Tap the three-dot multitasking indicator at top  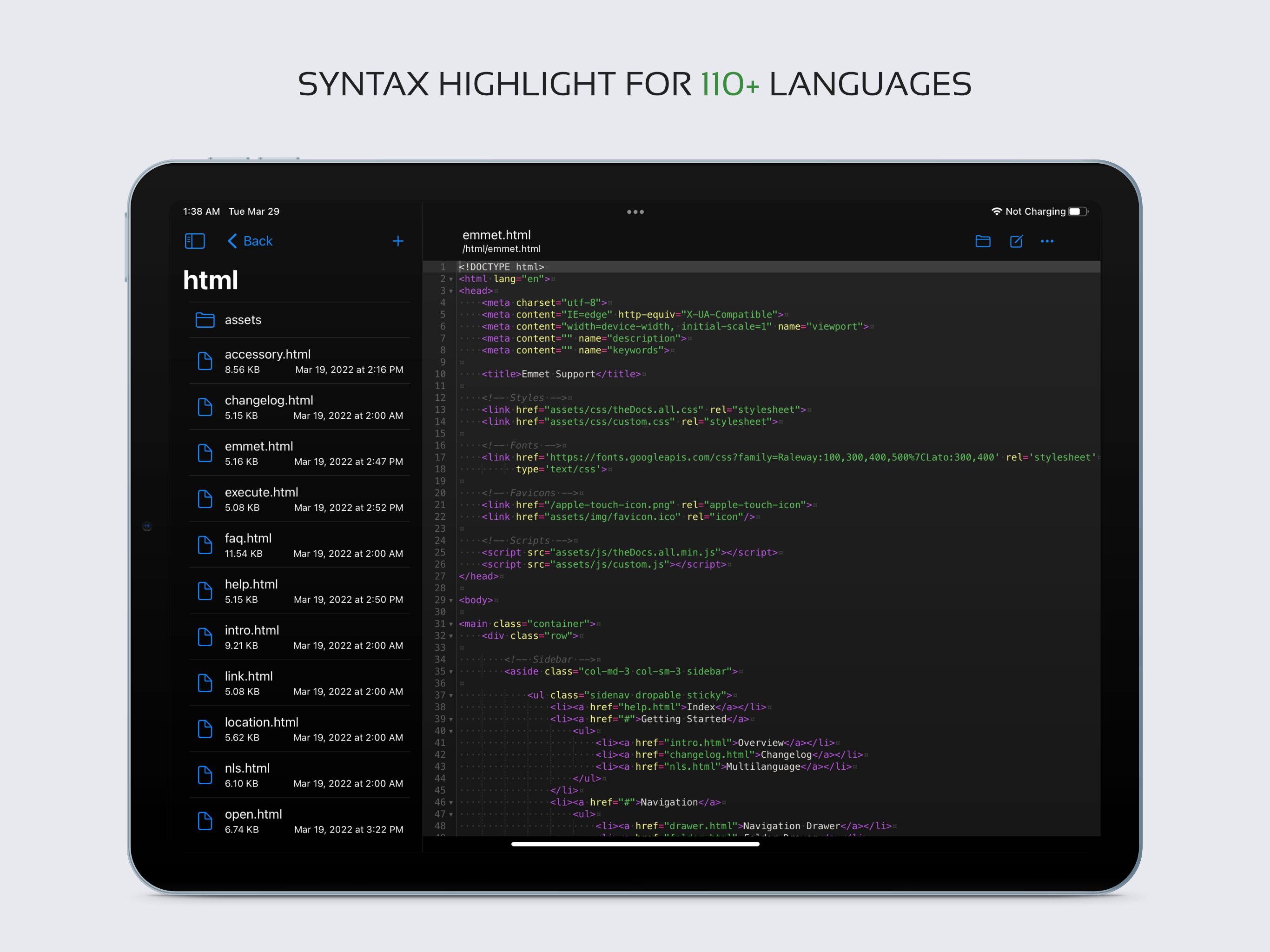point(635,212)
